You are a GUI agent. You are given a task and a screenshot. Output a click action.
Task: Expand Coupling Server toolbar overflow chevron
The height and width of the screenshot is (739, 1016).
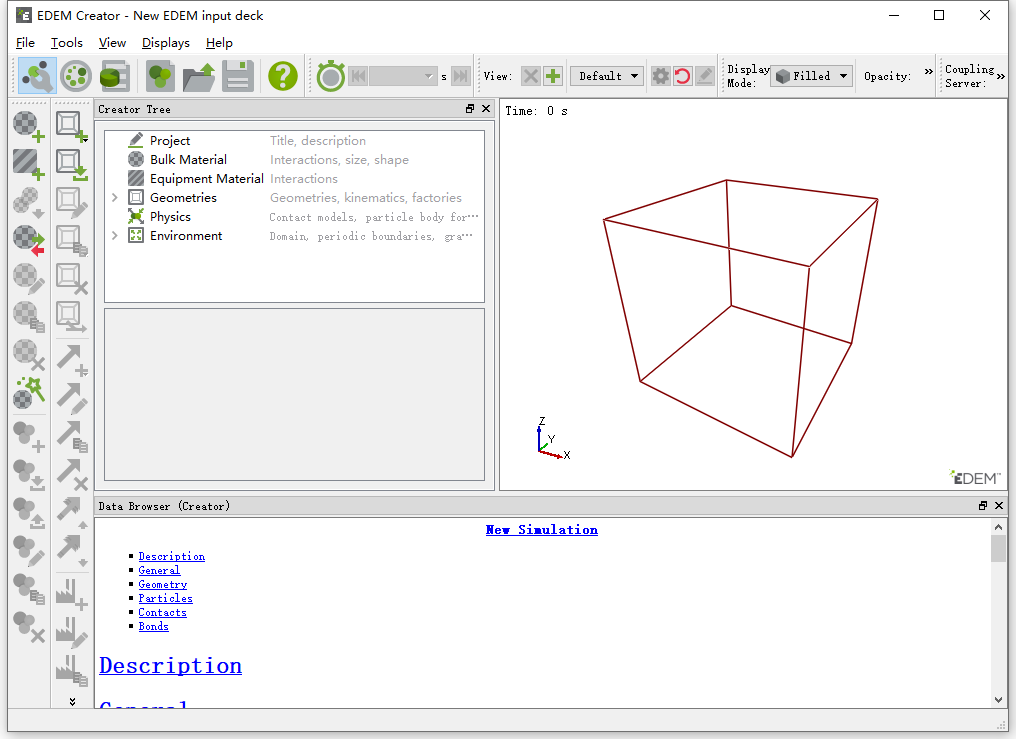coord(1000,76)
